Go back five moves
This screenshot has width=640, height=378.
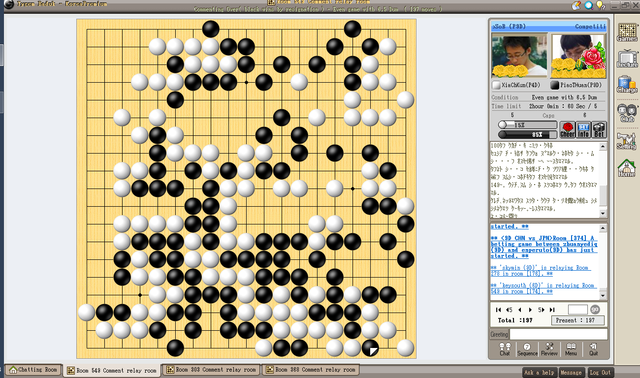click(509, 310)
